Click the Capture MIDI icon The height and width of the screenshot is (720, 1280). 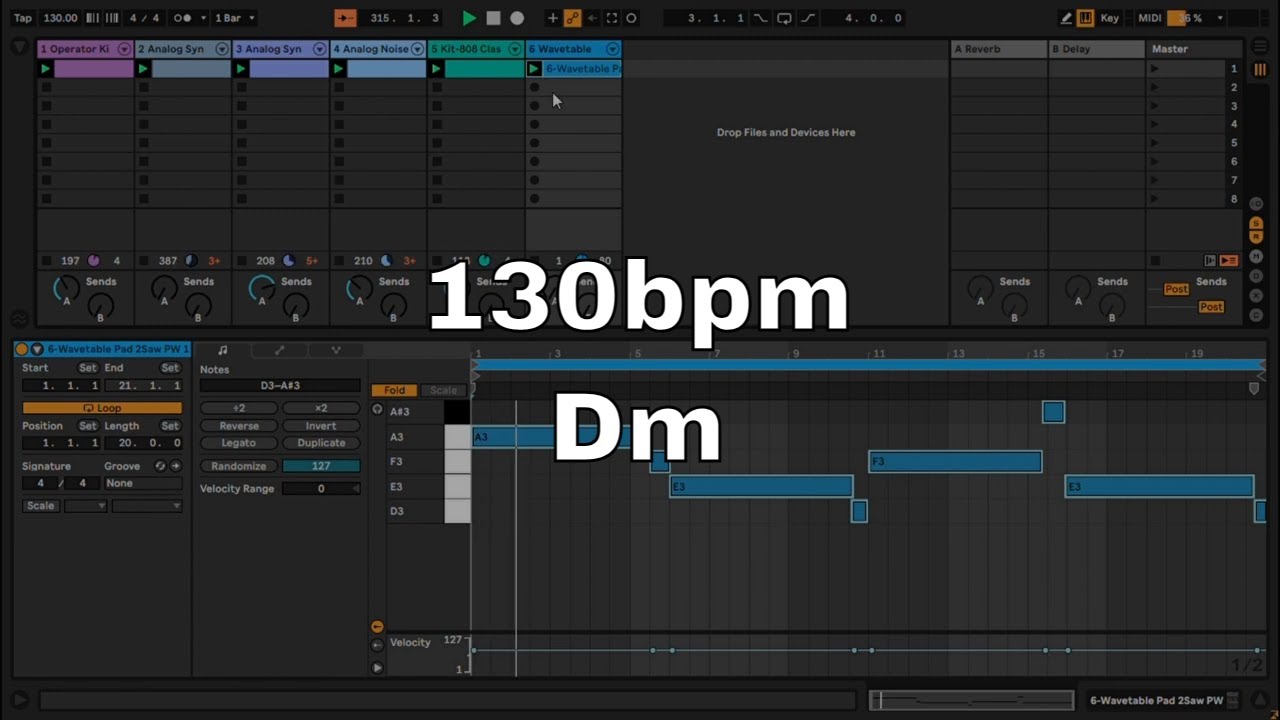tap(612, 18)
